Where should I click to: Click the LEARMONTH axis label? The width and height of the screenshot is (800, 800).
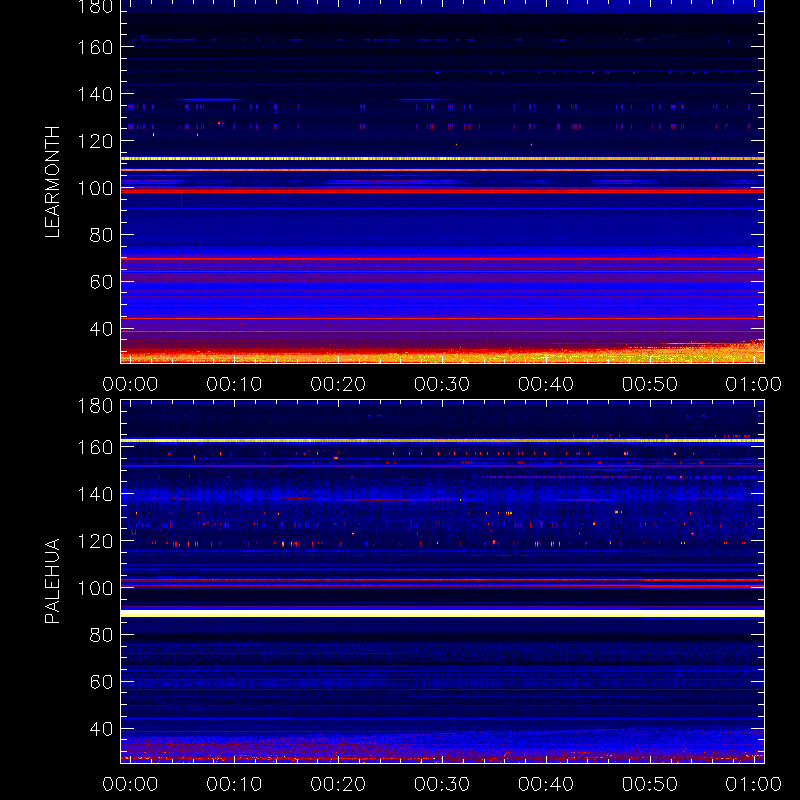[52, 182]
